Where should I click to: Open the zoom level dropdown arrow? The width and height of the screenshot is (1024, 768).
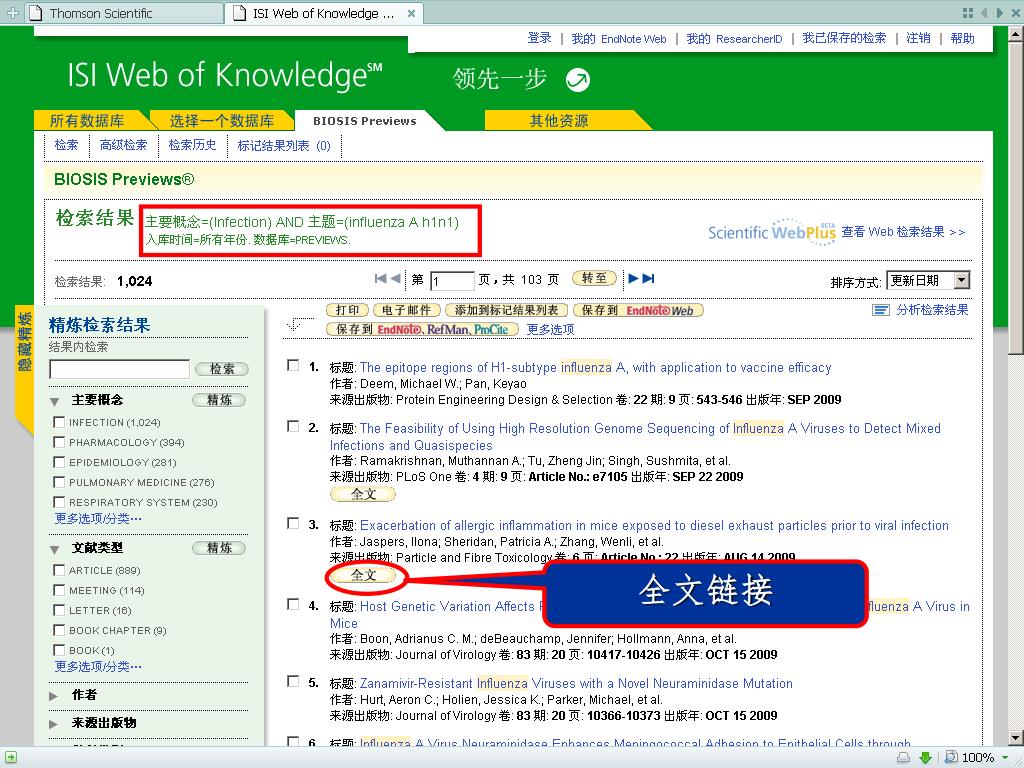point(1006,758)
